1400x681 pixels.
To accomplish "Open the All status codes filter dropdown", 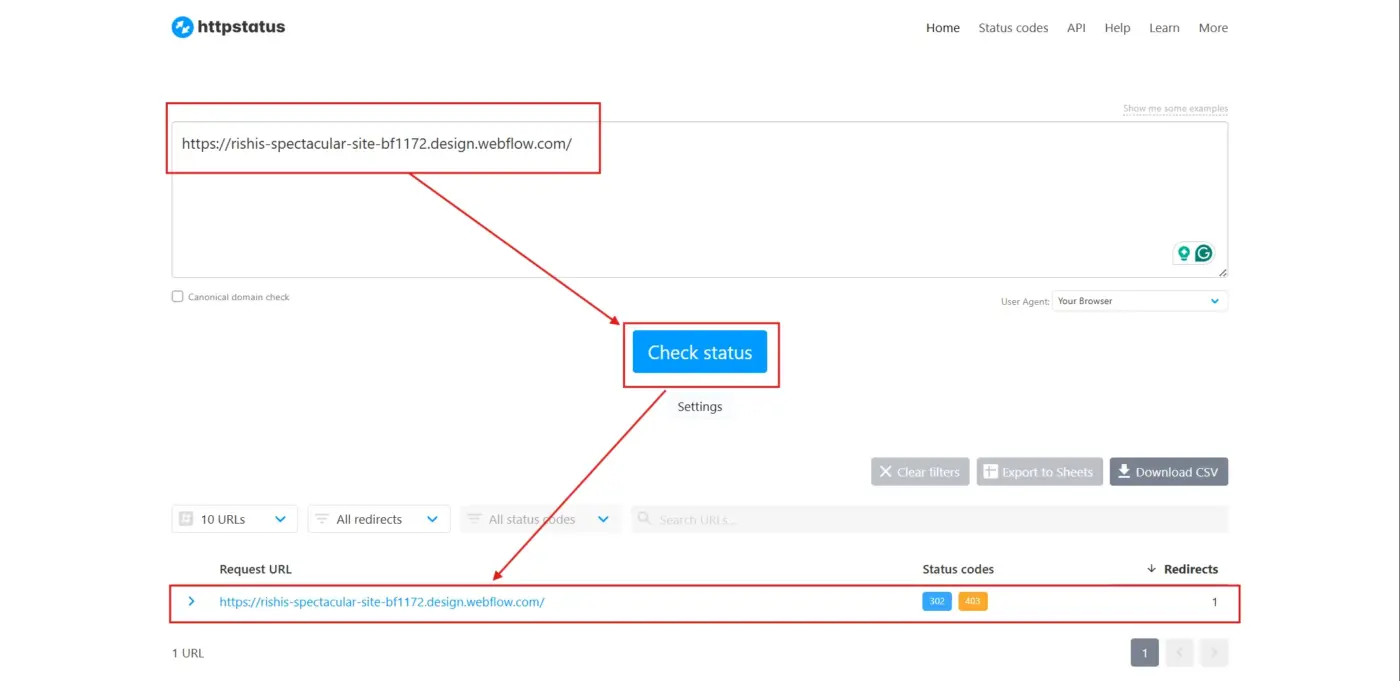I will coord(540,519).
